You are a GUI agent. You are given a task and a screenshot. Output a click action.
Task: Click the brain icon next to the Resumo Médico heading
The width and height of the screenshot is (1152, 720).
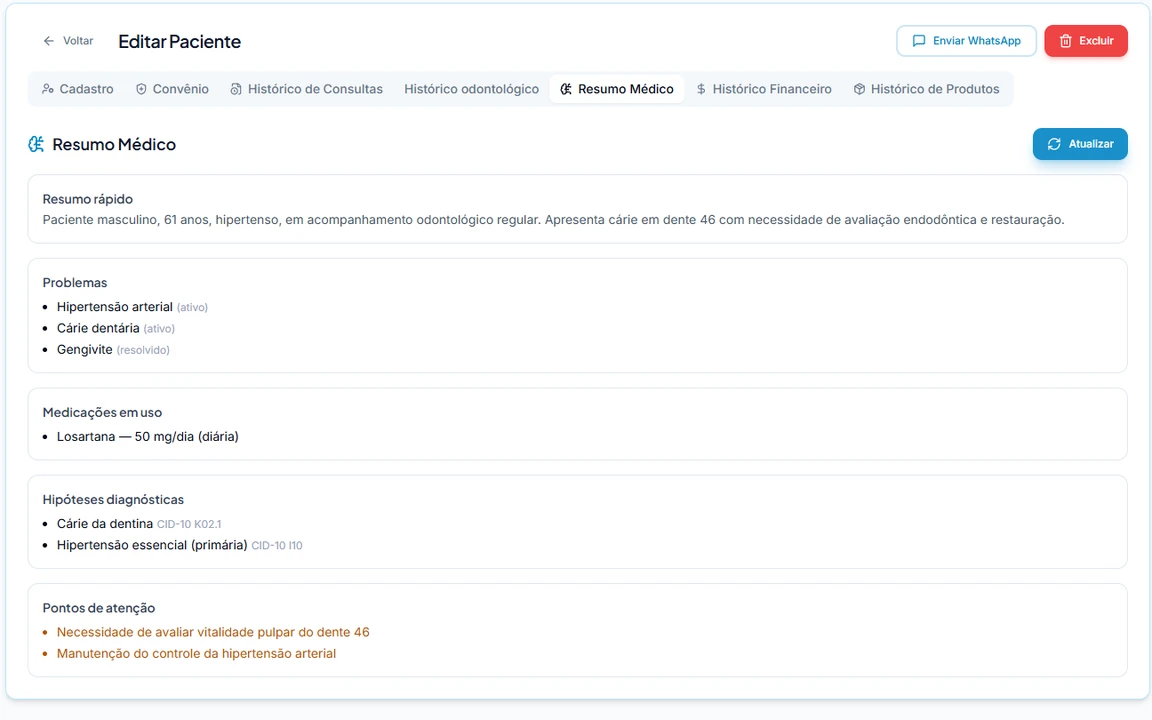[36, 144]
